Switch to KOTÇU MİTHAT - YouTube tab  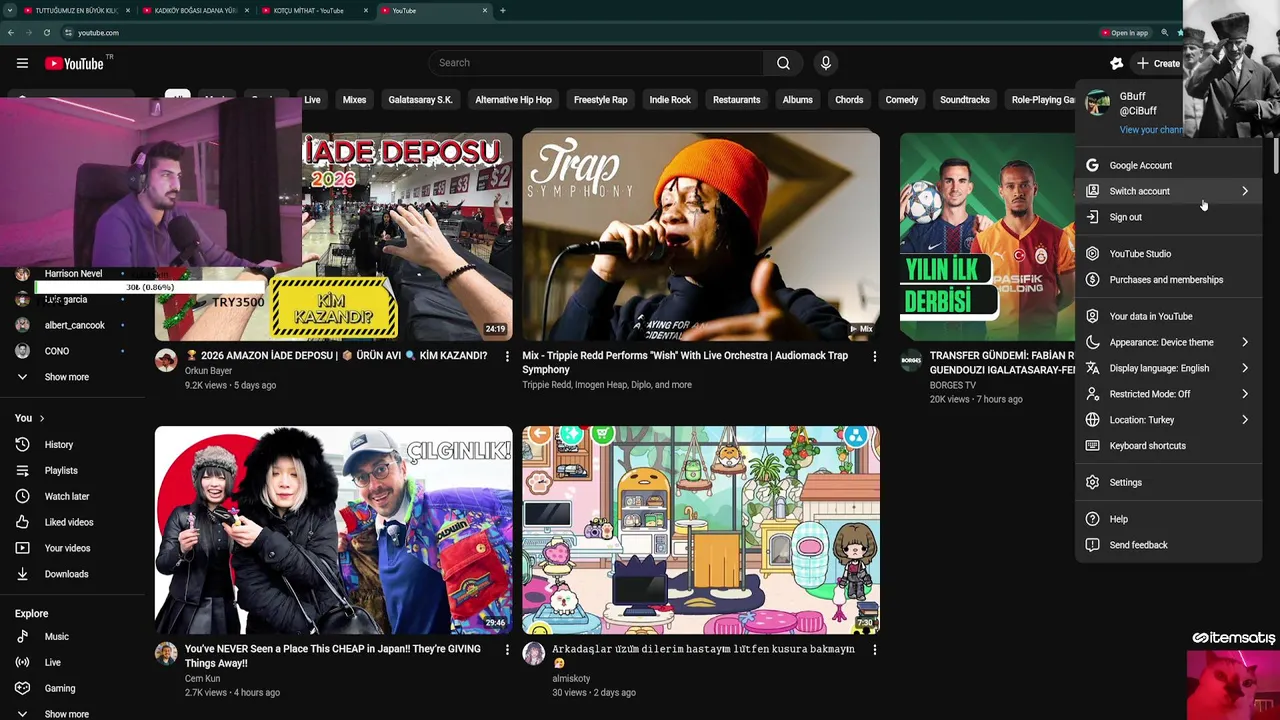click(316, 11)
